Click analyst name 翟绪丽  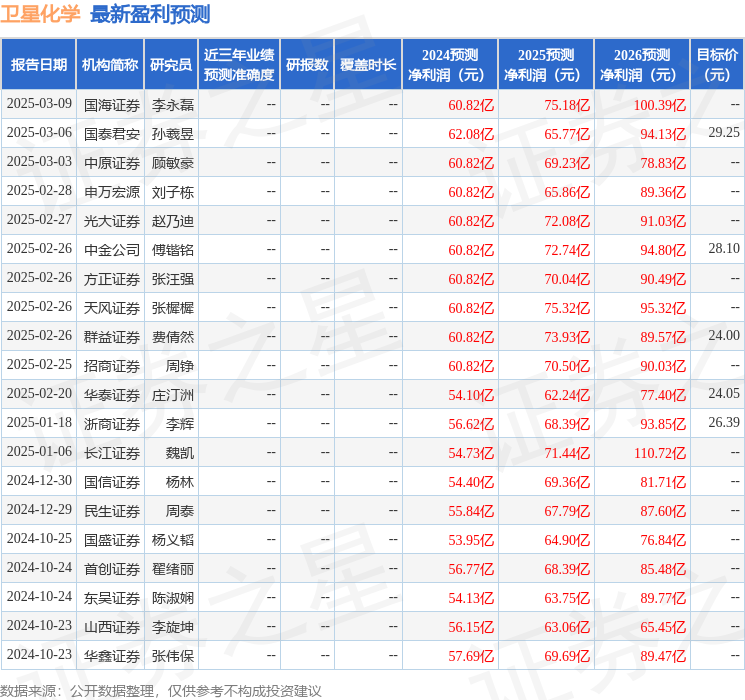coord(173,569)
